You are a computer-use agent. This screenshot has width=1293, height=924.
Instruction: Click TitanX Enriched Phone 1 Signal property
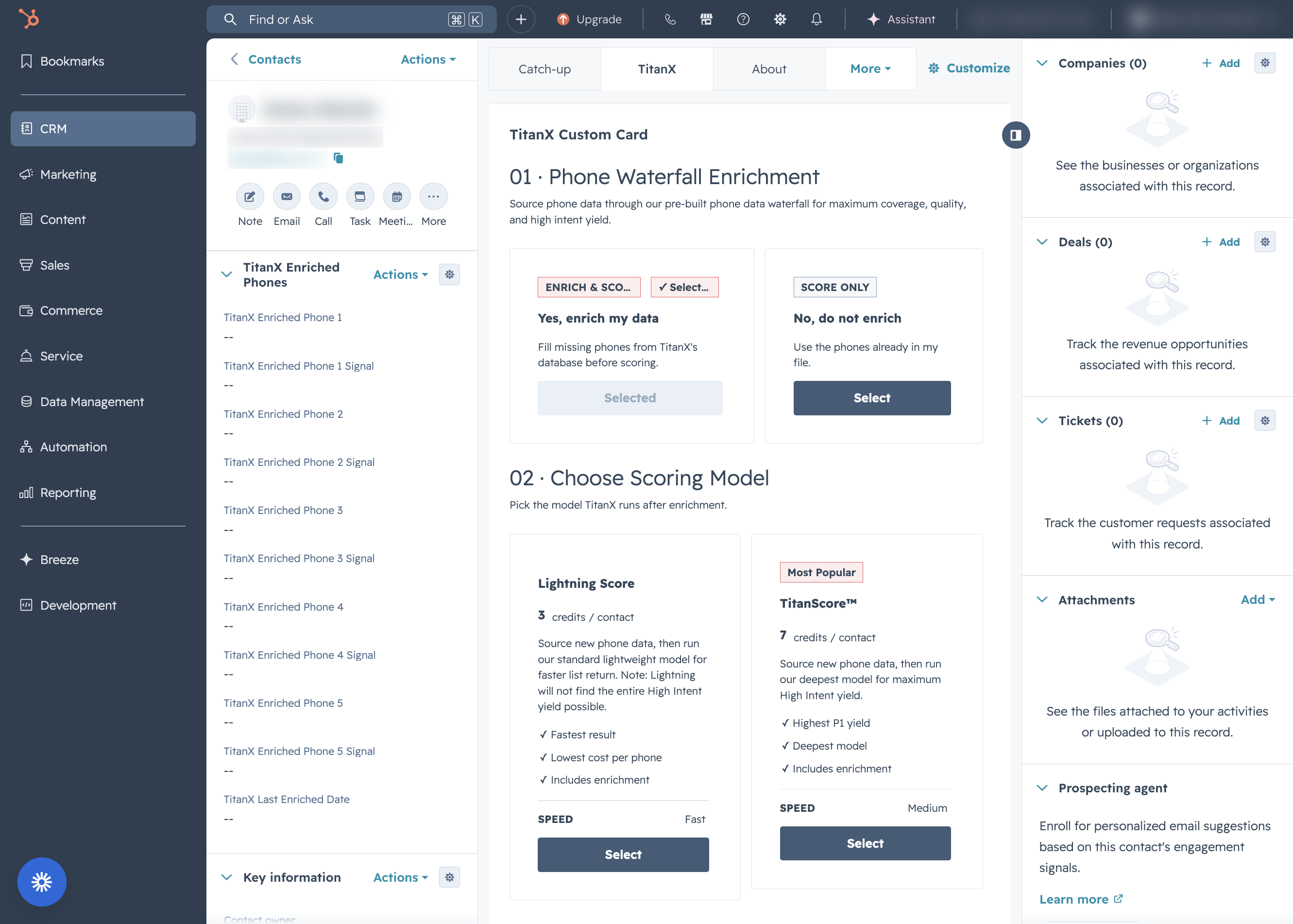click(x=299, y=366)
